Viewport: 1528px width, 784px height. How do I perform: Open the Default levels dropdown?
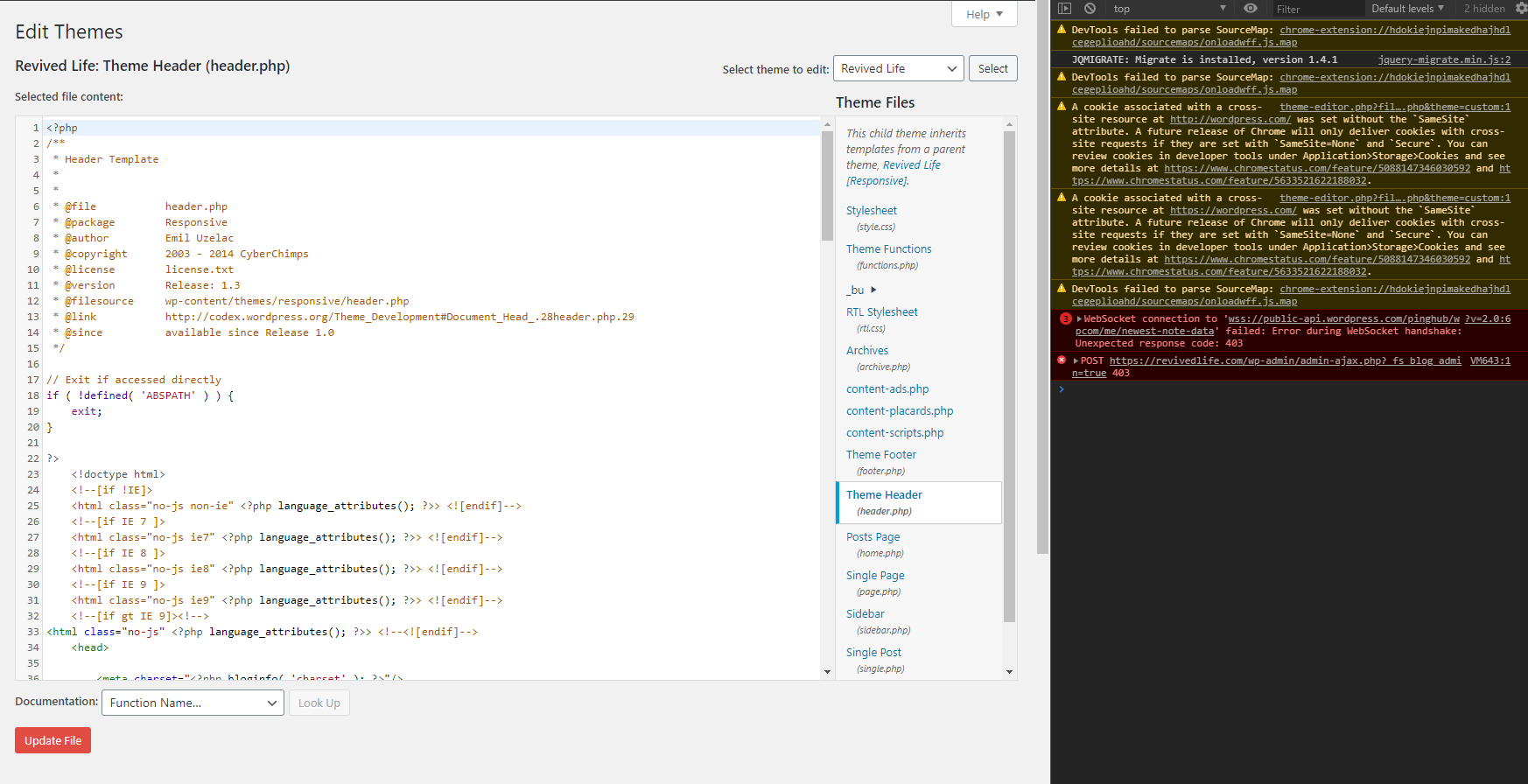click(x=1407, y=9)
